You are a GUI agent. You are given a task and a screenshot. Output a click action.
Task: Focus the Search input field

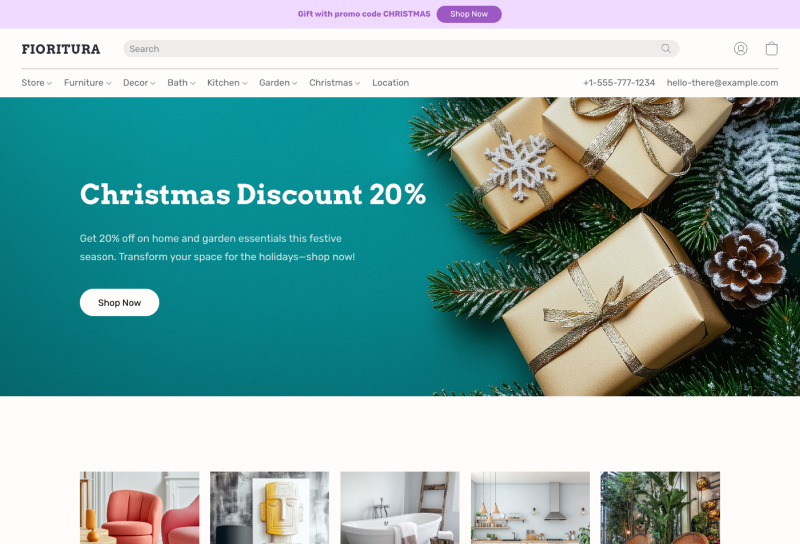[393, 48]
